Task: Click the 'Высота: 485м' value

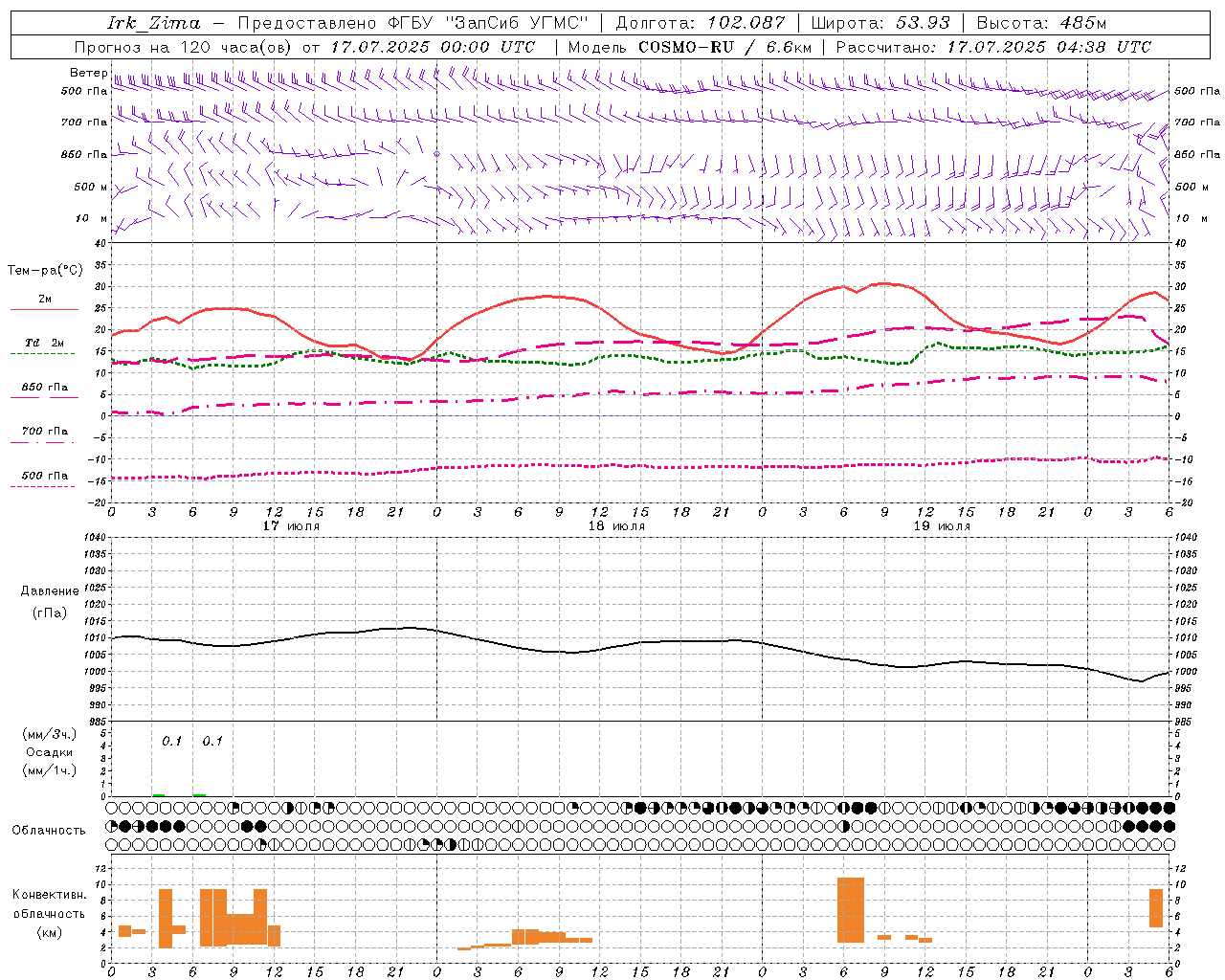Action: click(1041, 23)
